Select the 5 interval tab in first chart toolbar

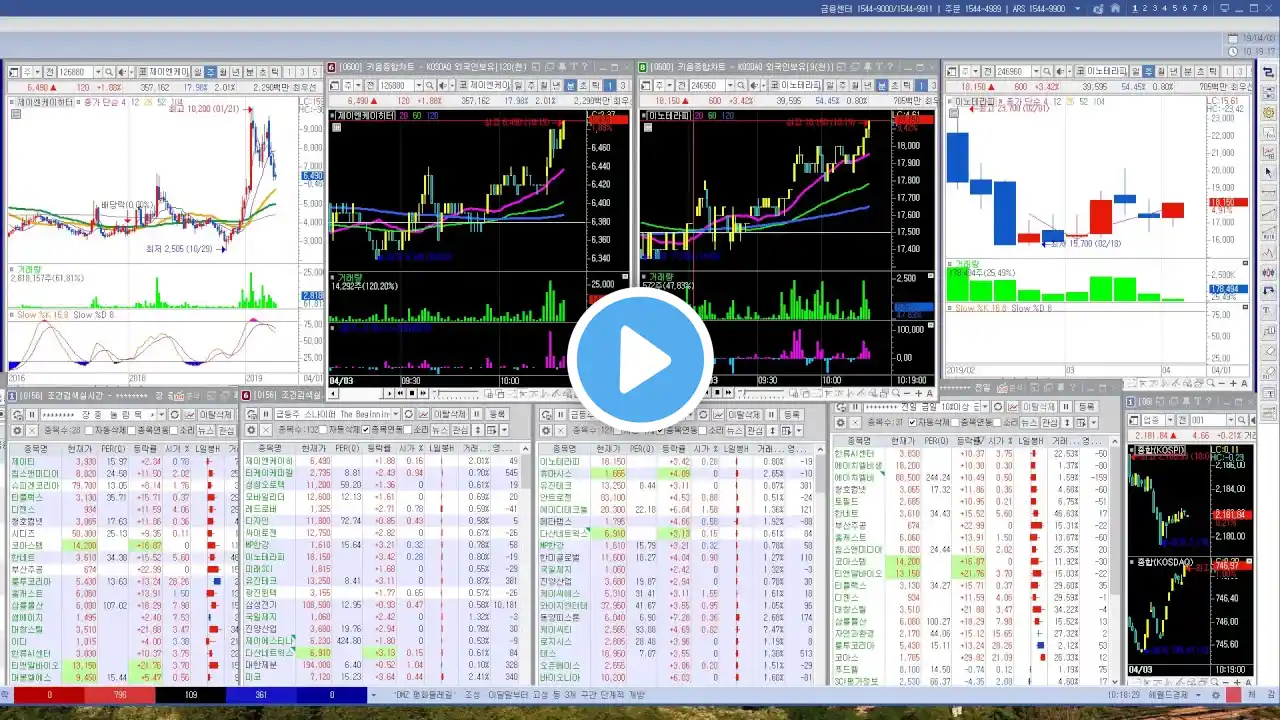click(314, 72)
